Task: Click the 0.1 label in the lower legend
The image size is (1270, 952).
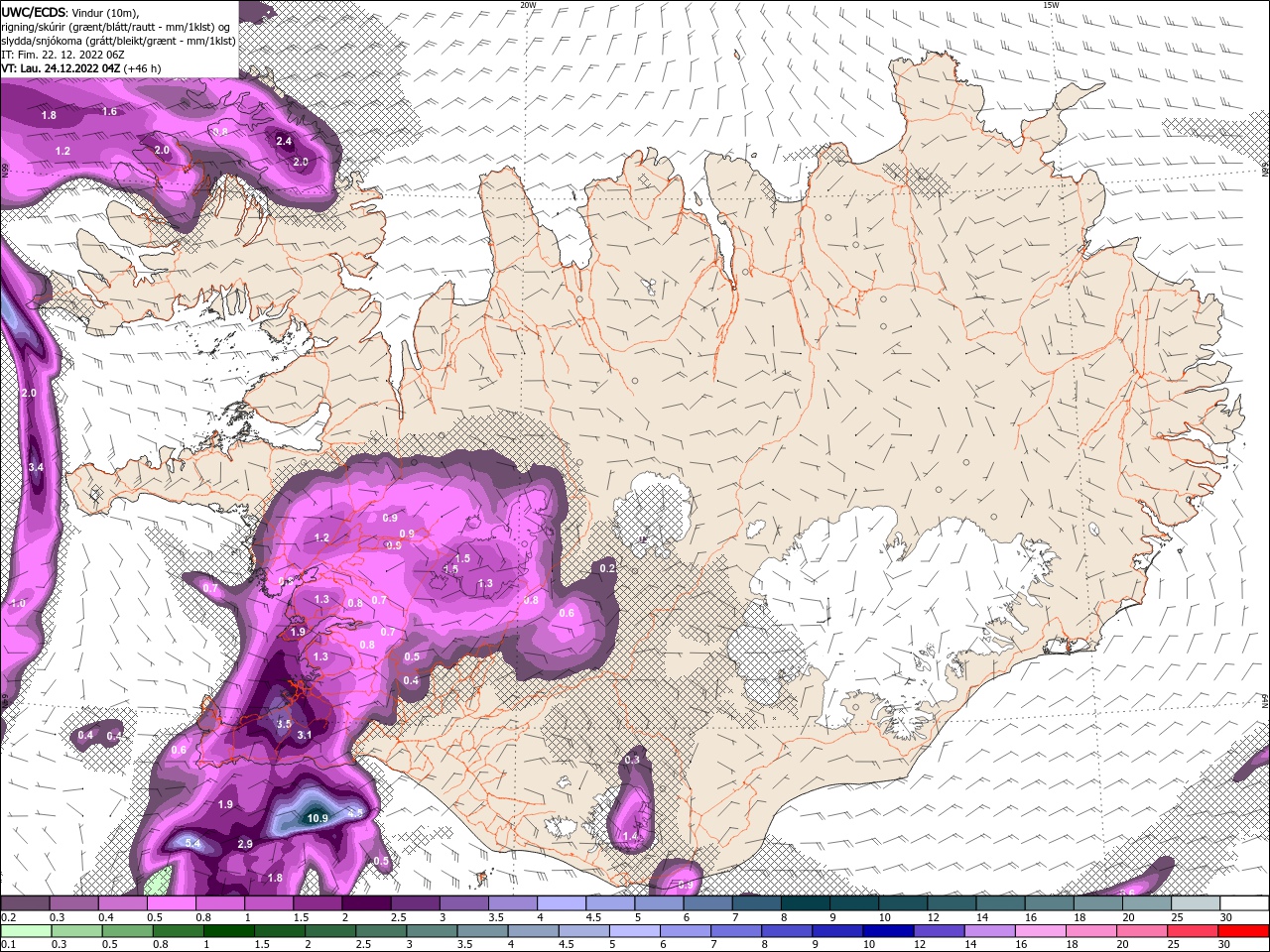Action: tap(9, 945)
